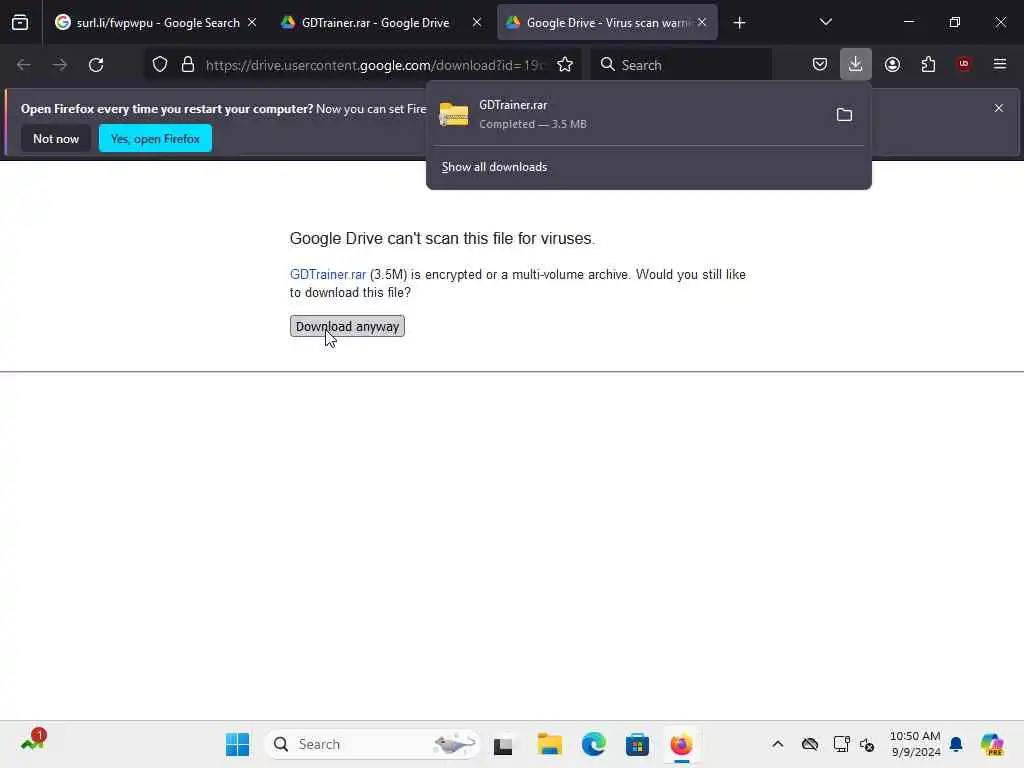Viewport: 1024px width, 768px height.
Task: Open Task View on the taskbar
Action: (x=503, y=744)
